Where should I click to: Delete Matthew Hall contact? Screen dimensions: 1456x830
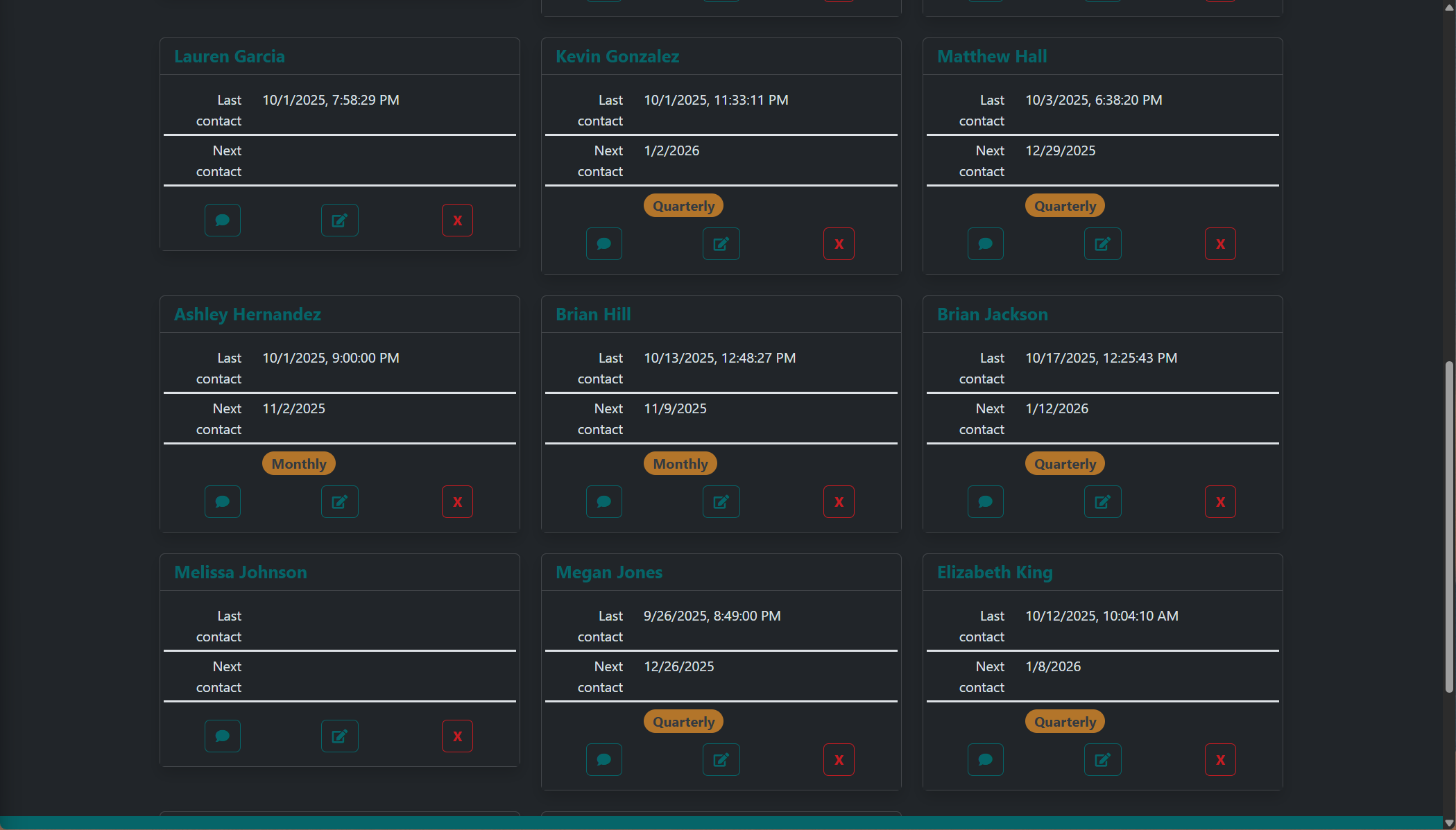point(1220,244)
